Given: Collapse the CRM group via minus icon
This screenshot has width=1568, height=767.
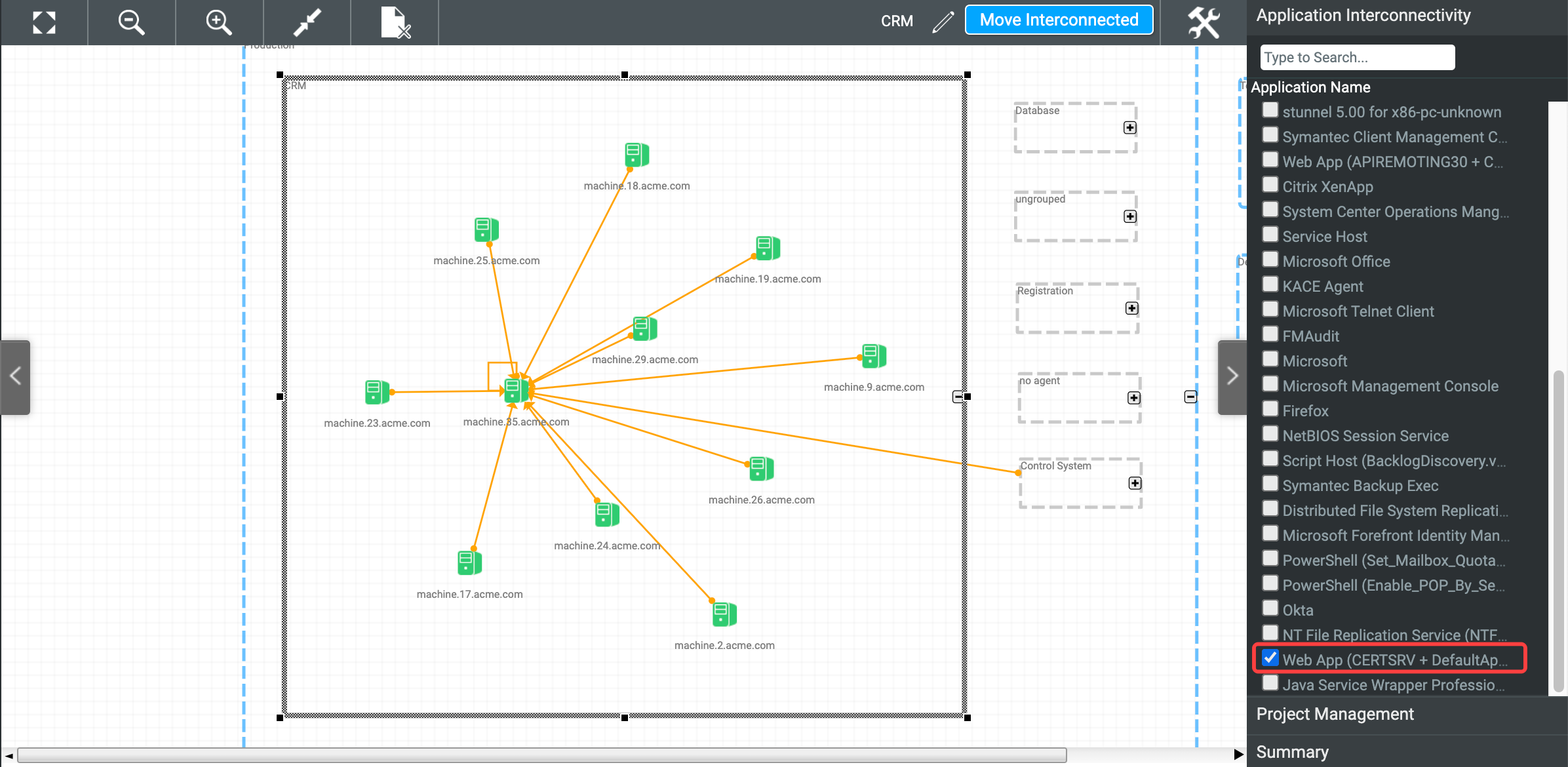Looking at the screenshot, I should pos(958,396).
